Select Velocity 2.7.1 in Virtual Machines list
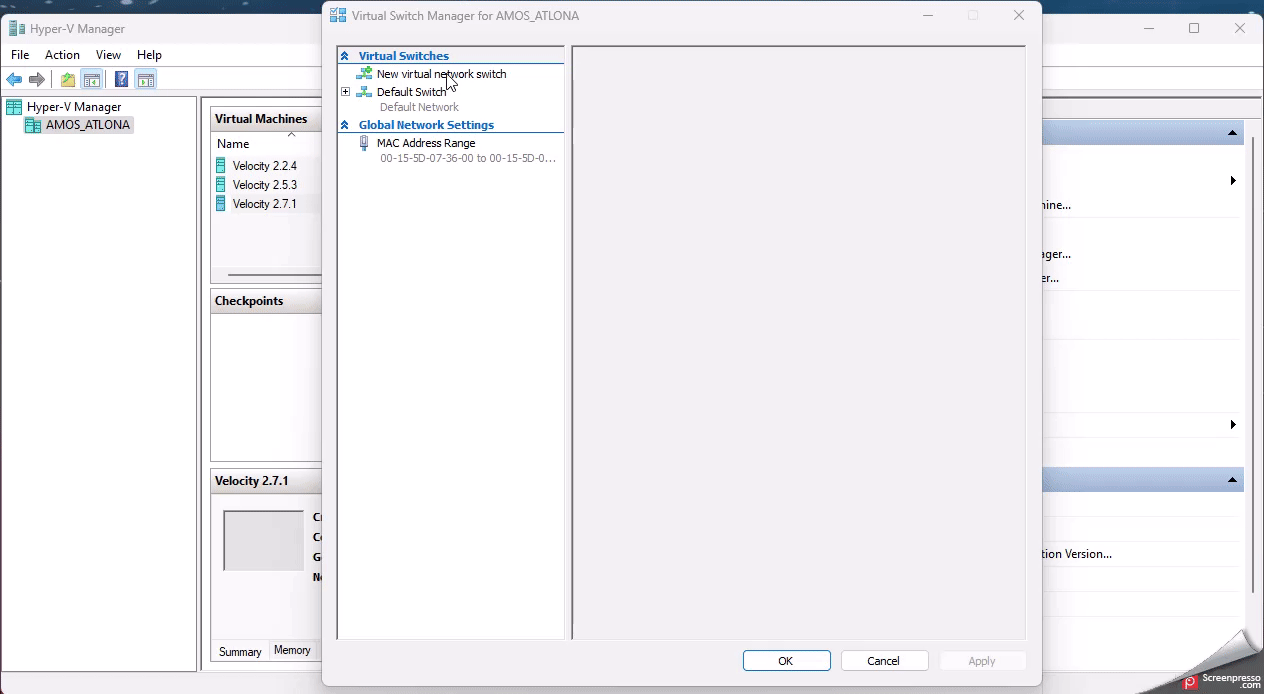Screen dimensions: 1264x694 click(x=265, y=204)
